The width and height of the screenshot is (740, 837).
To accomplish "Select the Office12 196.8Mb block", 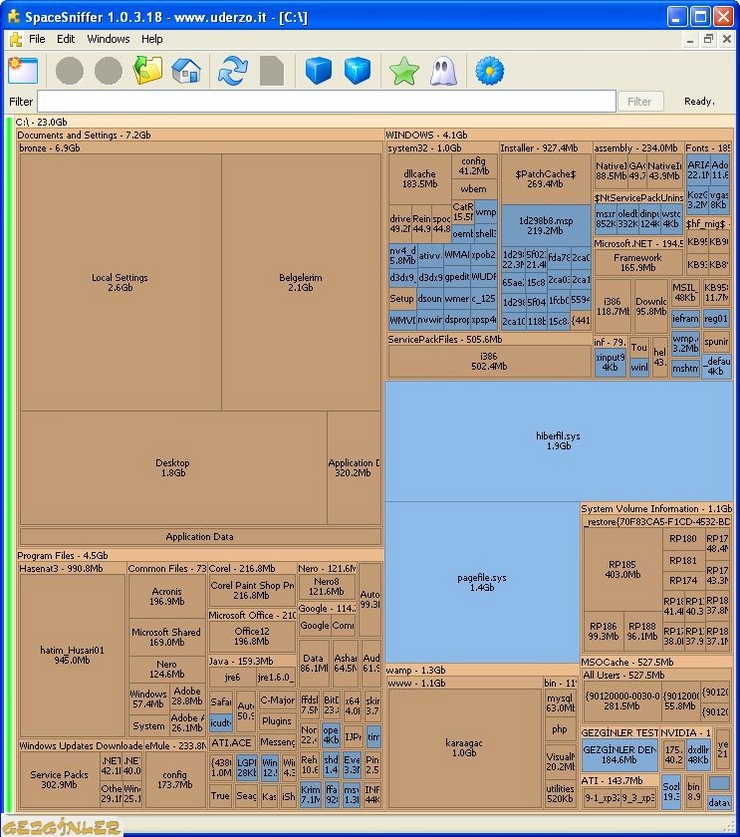I will (x=252, y=636).
